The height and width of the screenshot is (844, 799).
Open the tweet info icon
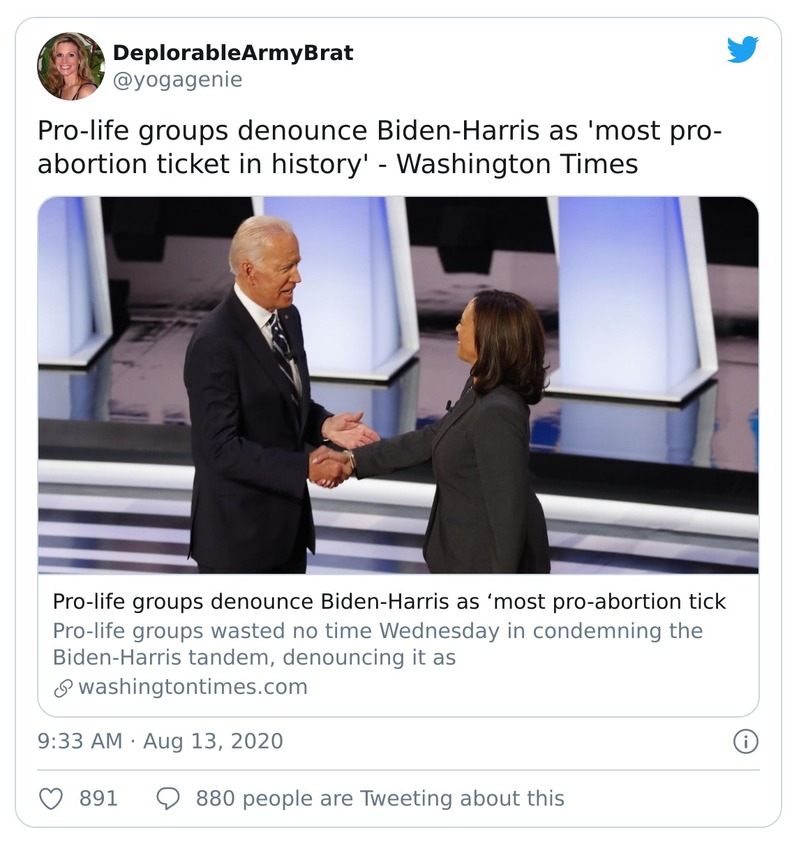point(745,742)
